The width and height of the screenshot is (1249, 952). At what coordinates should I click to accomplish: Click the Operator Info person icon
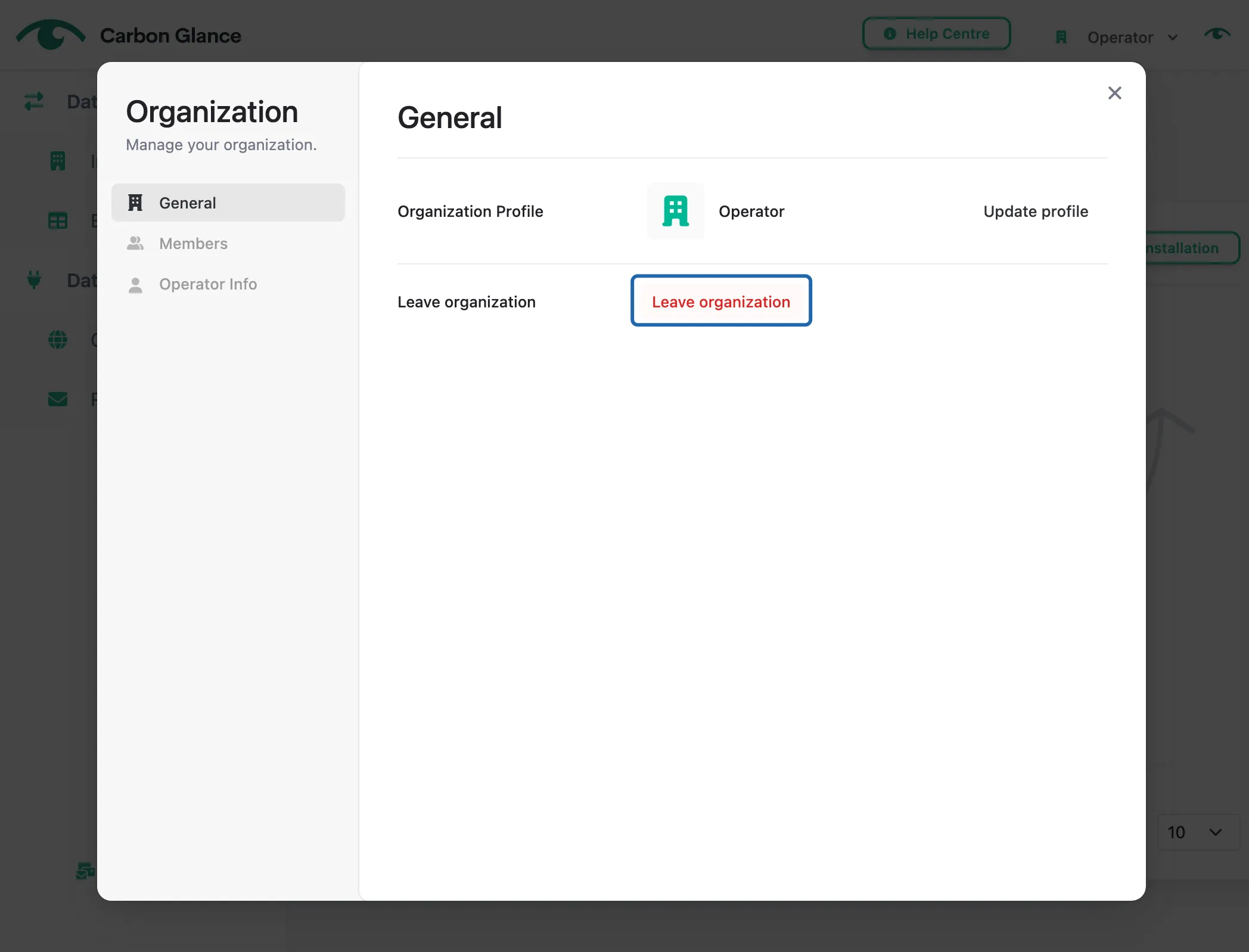coord(136,285)
